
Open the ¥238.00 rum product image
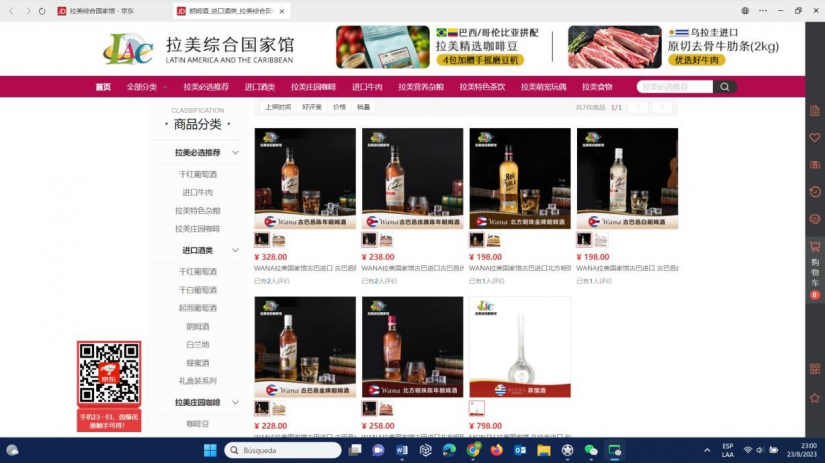coord(412,178)
